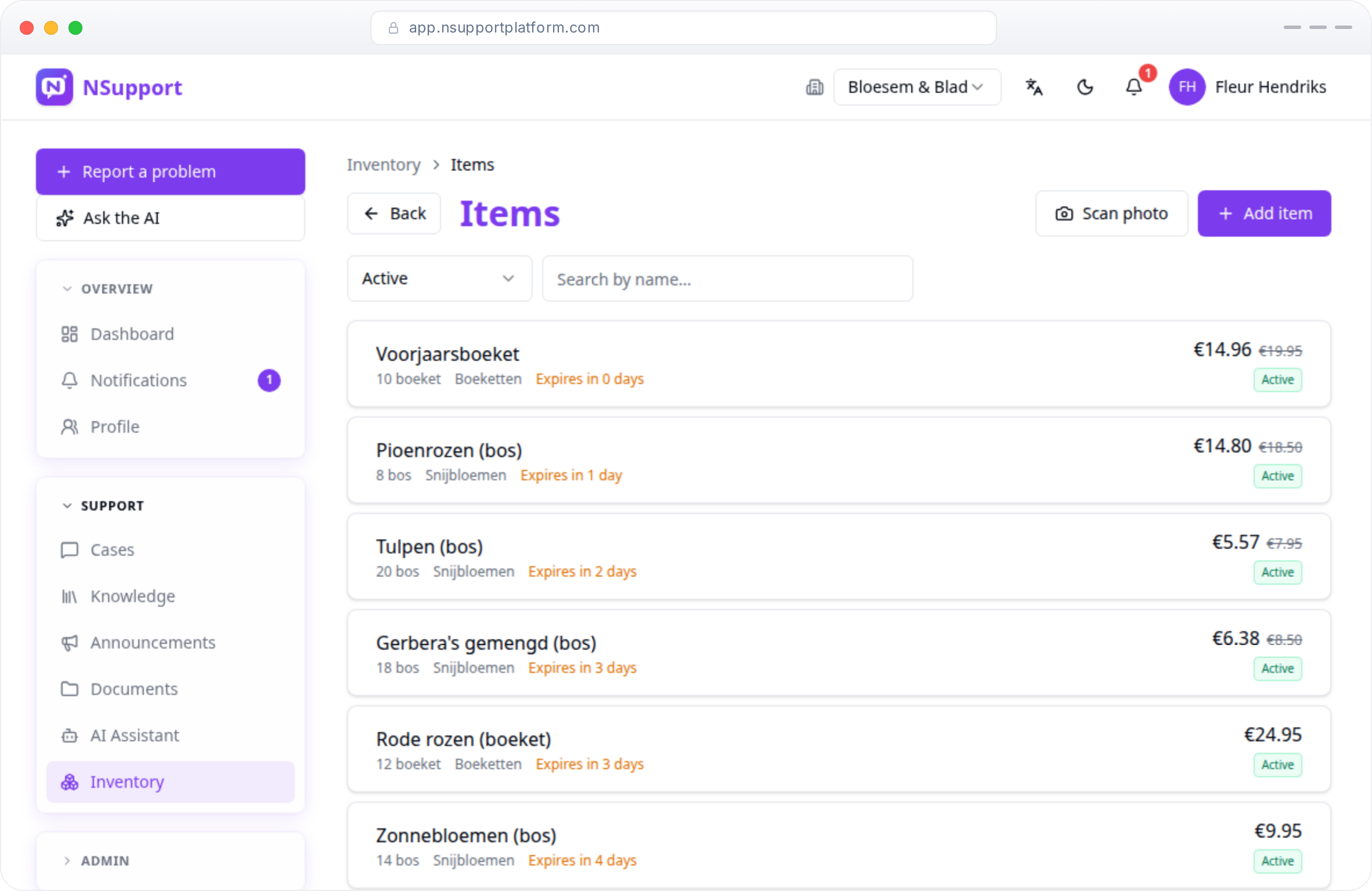Open the Tulpen (bos) item
The height and width of the screenshot is (891, 1372).
point(839,556)
